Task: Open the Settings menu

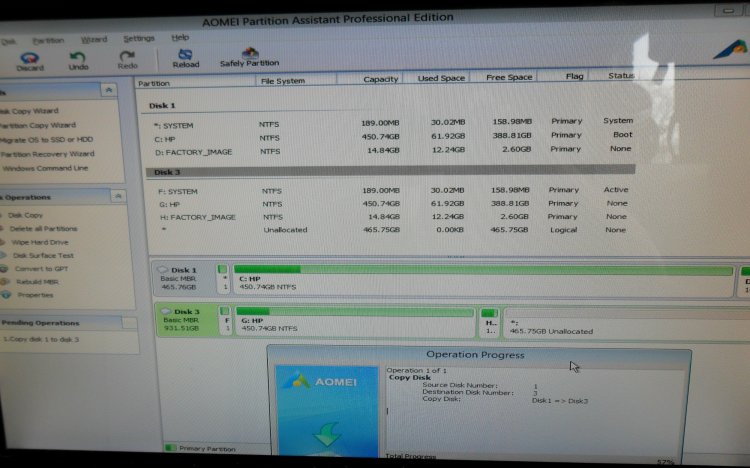Action: (139, 38)
